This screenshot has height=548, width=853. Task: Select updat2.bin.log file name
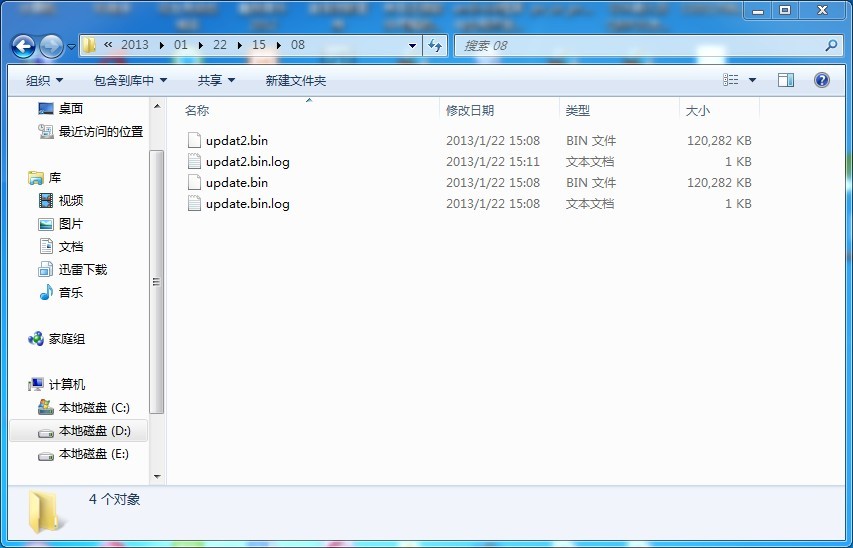(248, 162)
